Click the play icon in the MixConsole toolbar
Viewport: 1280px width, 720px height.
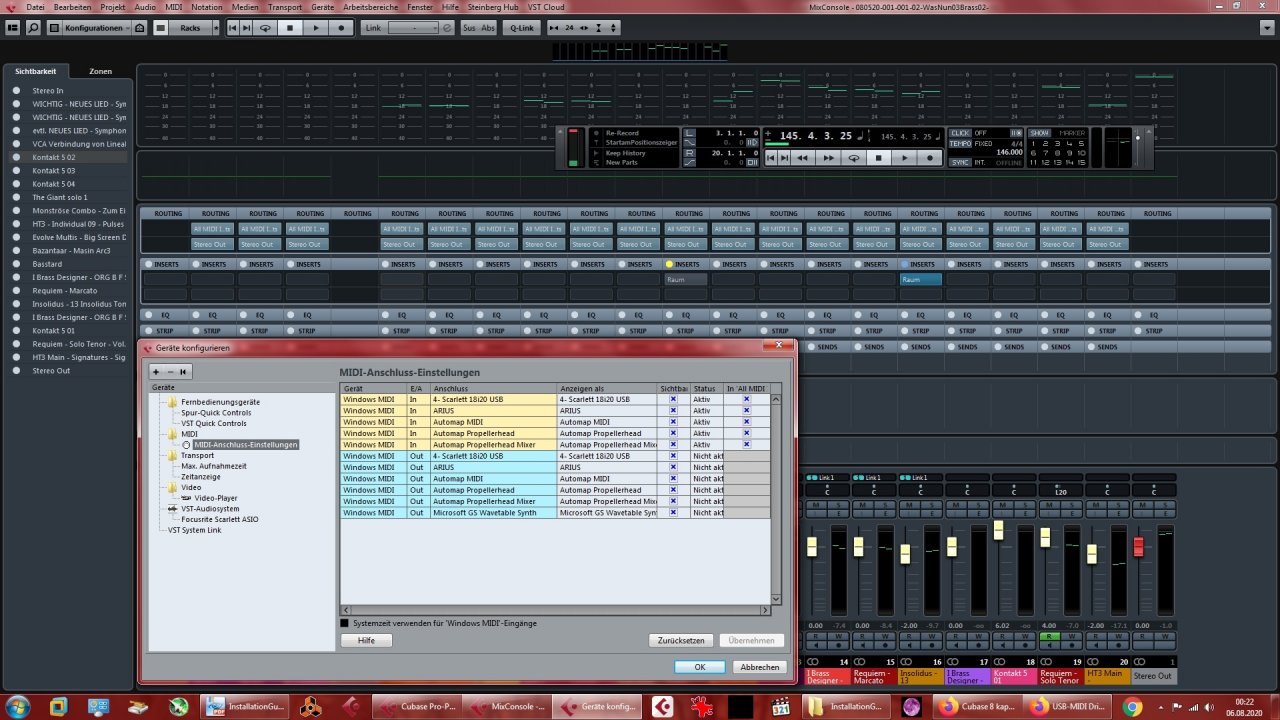click(316, 28)
